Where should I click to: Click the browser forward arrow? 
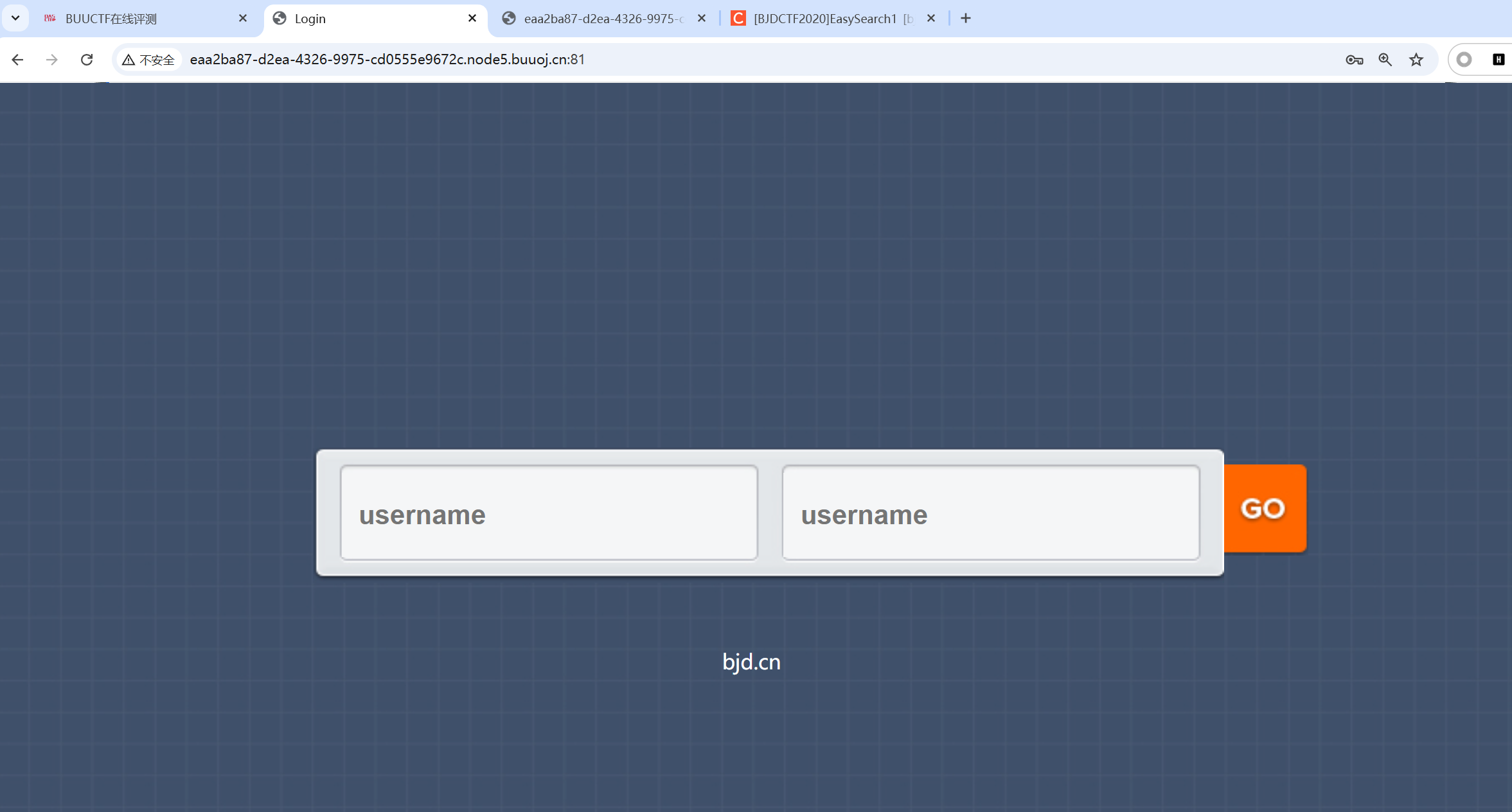pyautogui.click(x=52, y=60)
